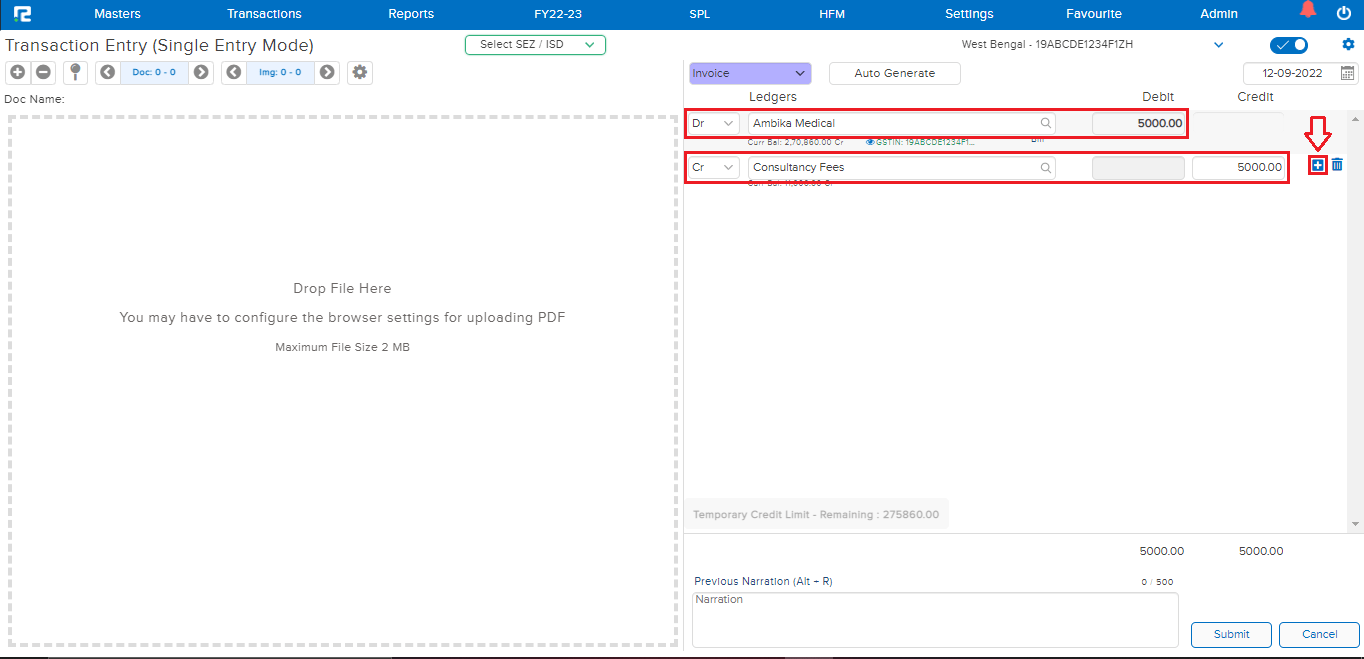Change Dr type for Ambika Medical
The width and height of the screenshot is (1364, 659).
(714, 123)
